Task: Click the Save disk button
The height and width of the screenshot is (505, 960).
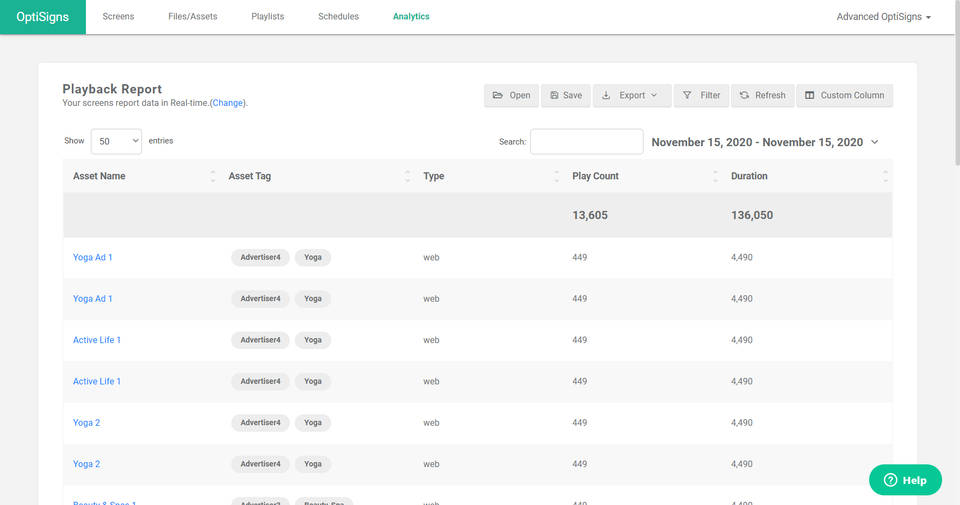Action: pos(565,95)
